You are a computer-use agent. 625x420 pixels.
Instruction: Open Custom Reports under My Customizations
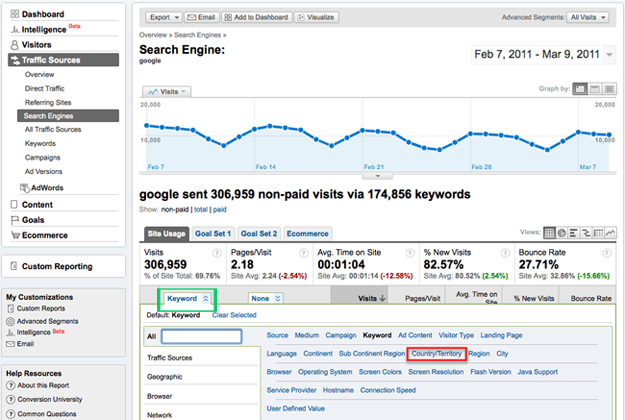click(x=41, y=308)
